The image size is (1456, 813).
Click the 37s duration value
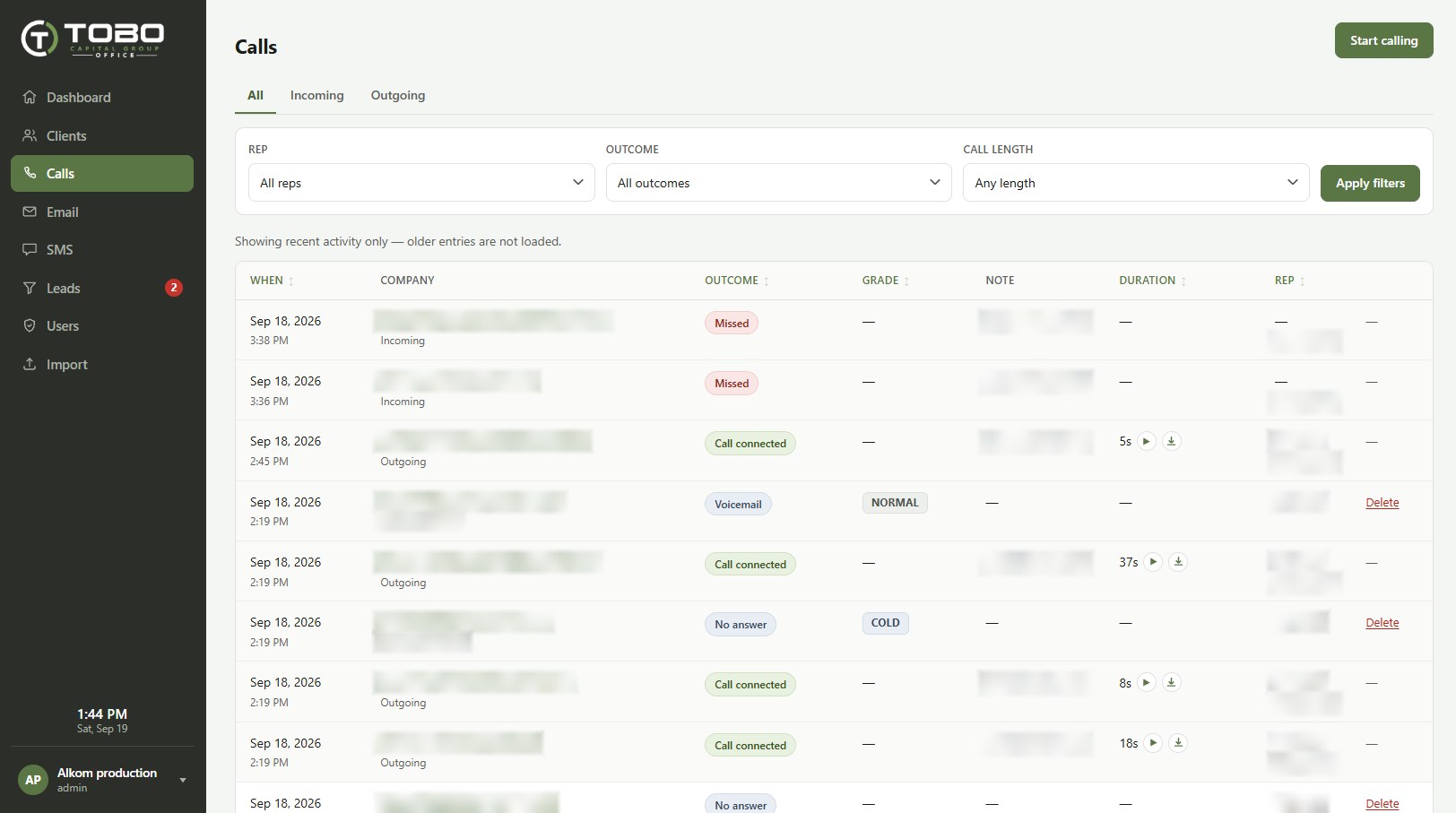coord(1128,562)
